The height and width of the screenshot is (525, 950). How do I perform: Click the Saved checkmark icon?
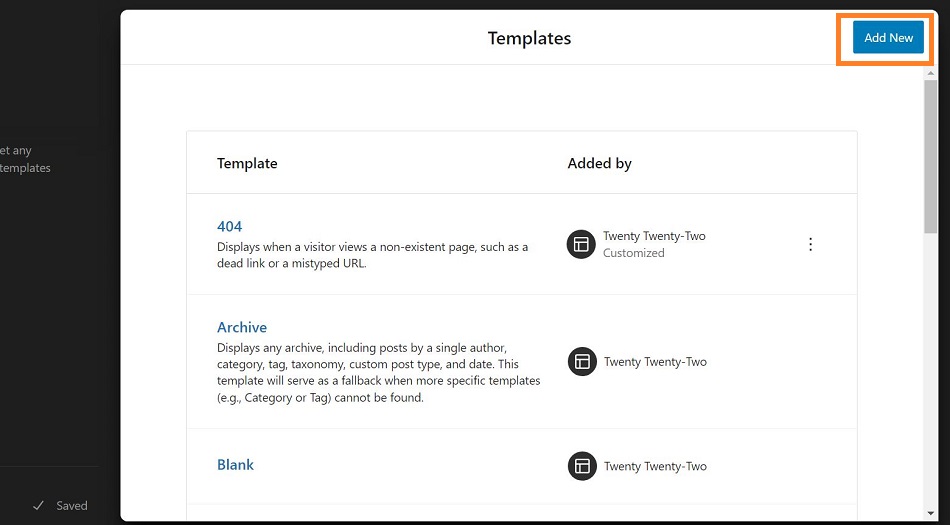click(38, 506)
